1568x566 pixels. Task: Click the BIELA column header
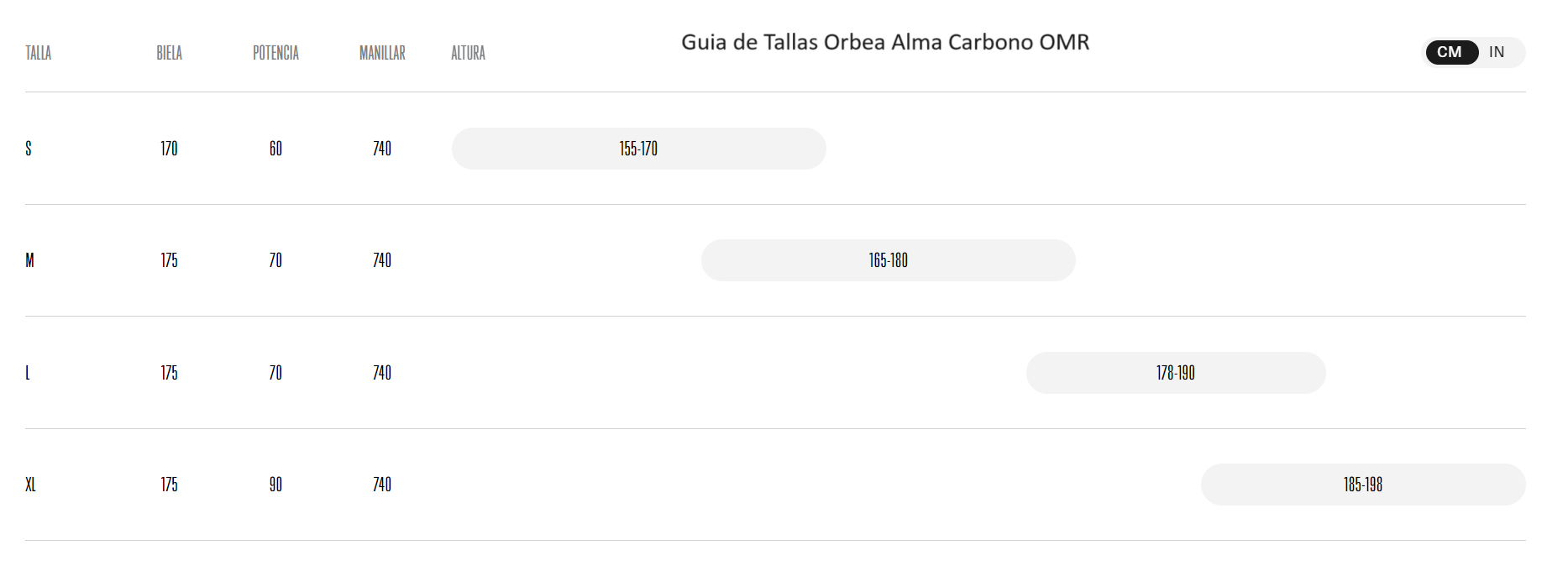point(168,53)
